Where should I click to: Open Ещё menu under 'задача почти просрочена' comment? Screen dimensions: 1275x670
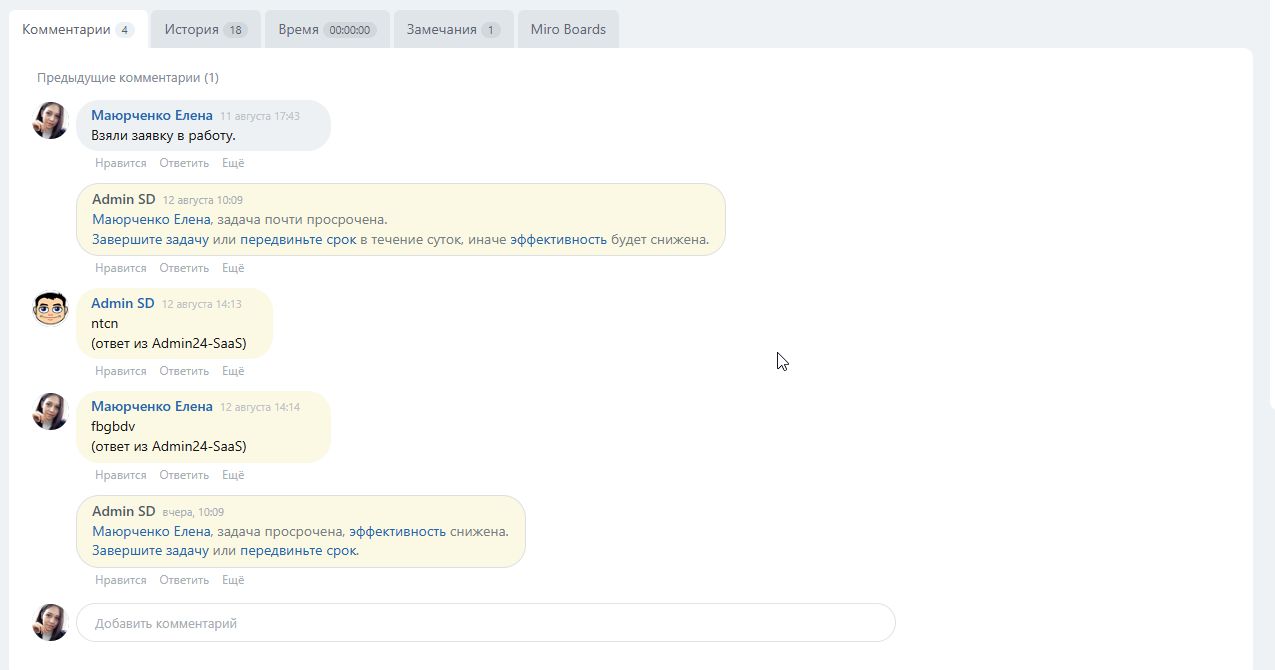(233, 268)
